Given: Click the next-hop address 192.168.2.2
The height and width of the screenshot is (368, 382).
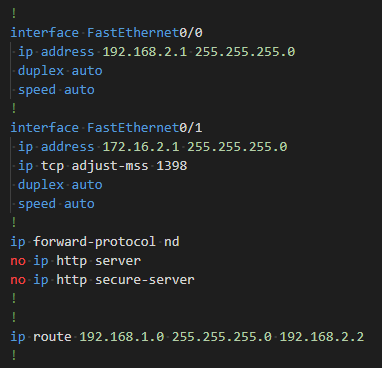Looking at the screenshot, I should pos(322,337).
